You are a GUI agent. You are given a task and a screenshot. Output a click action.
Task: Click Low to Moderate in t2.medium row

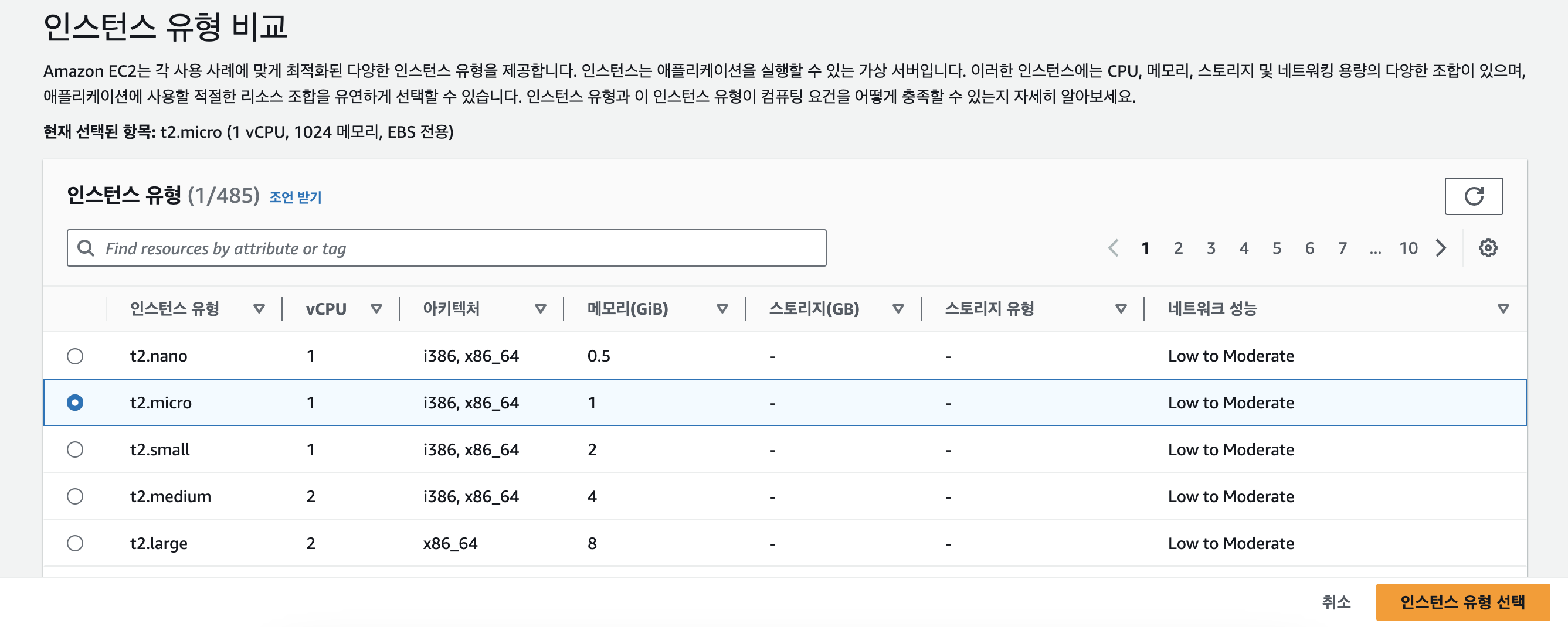1231,496
